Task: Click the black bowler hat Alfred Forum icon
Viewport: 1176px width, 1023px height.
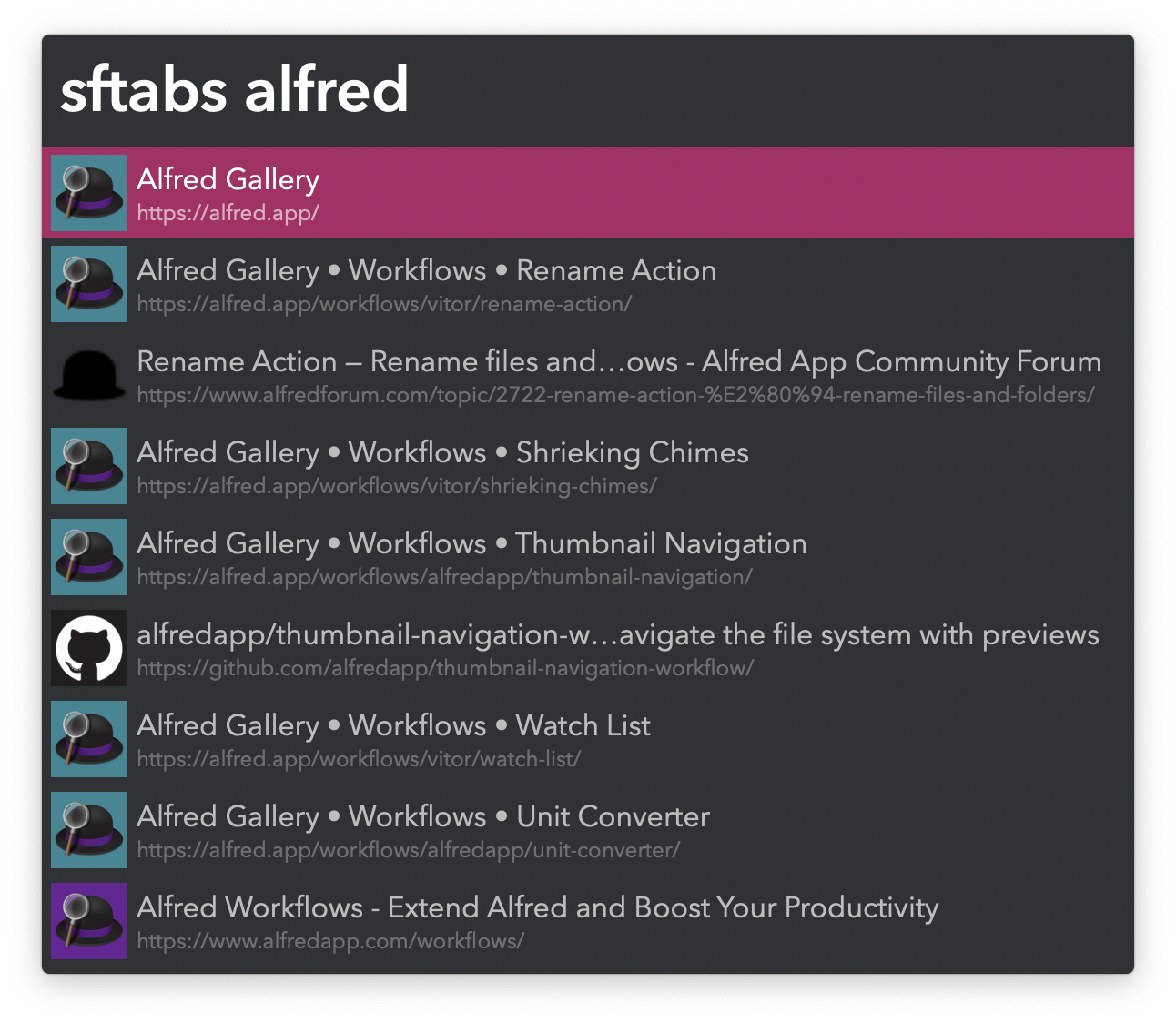Action: coord(89,375)
